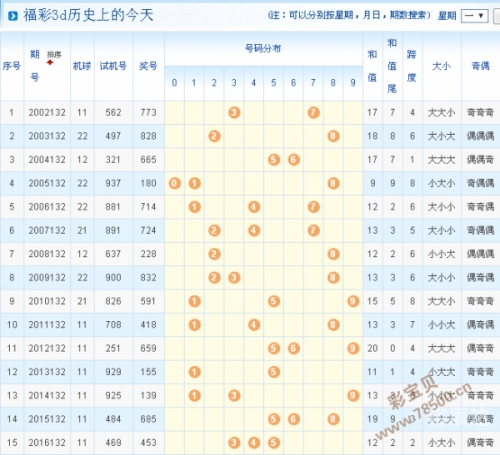Click digit 9 header in number distribution
Image resolution: width=500 pixels, height=455 pixels.
pyautogui.click(x=353, y=83)
